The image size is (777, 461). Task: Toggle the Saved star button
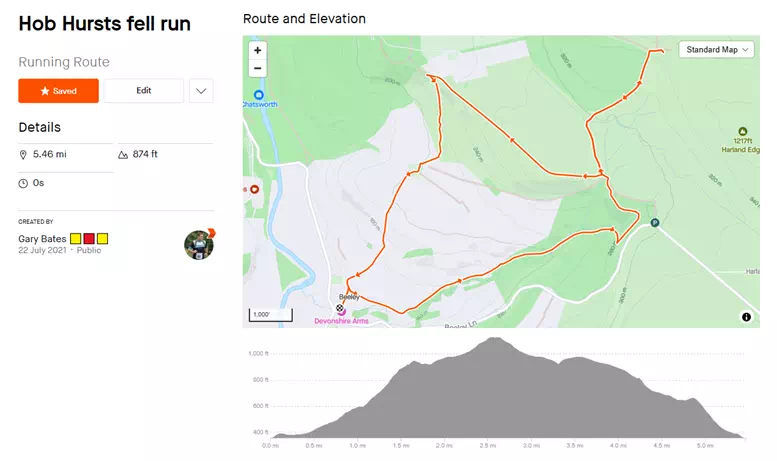[x=58, y=91]
